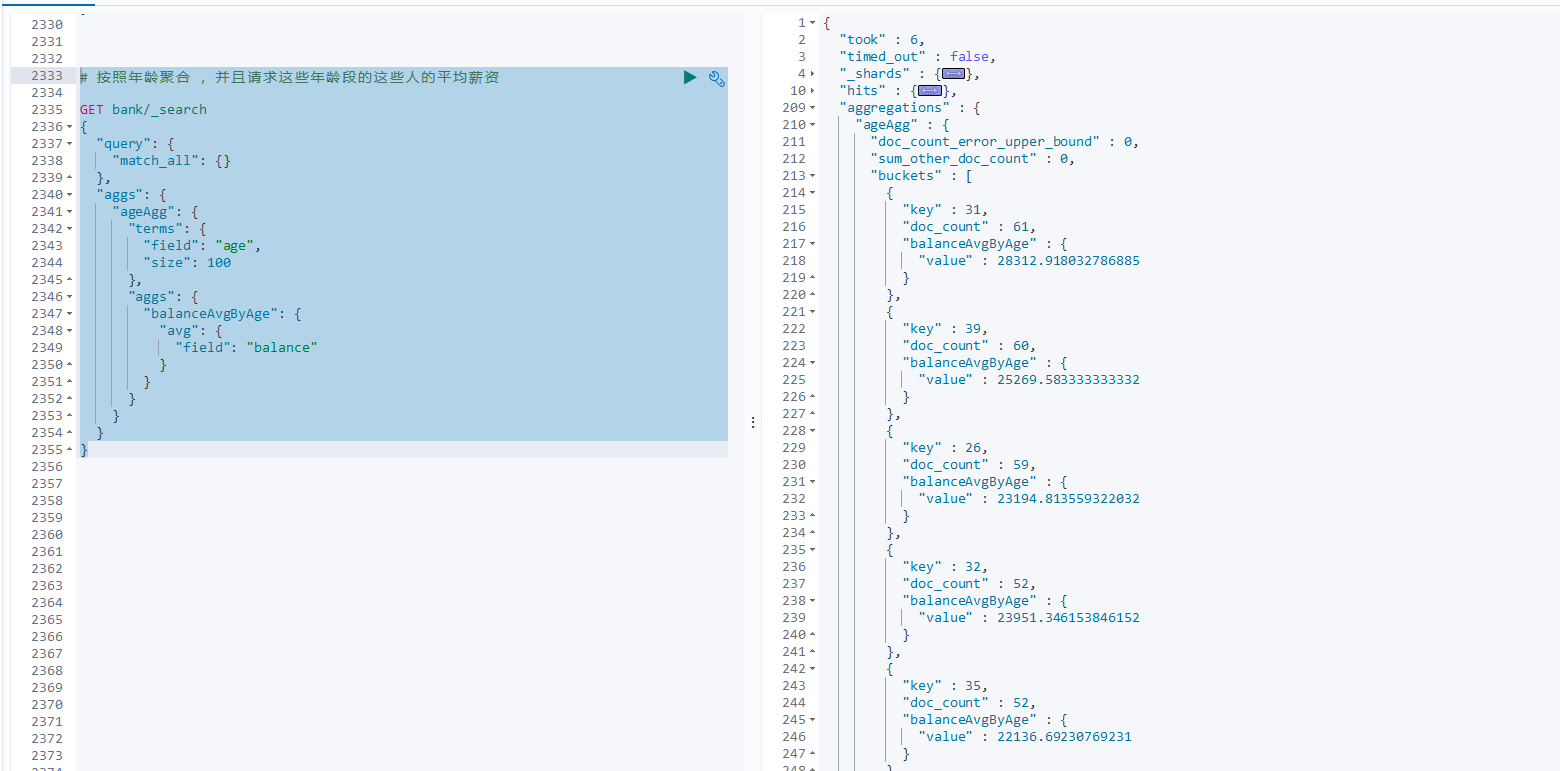Fold the "buckets" array at line 213
This screenshot has width=1560, height=771.
[x=813, y=176]
